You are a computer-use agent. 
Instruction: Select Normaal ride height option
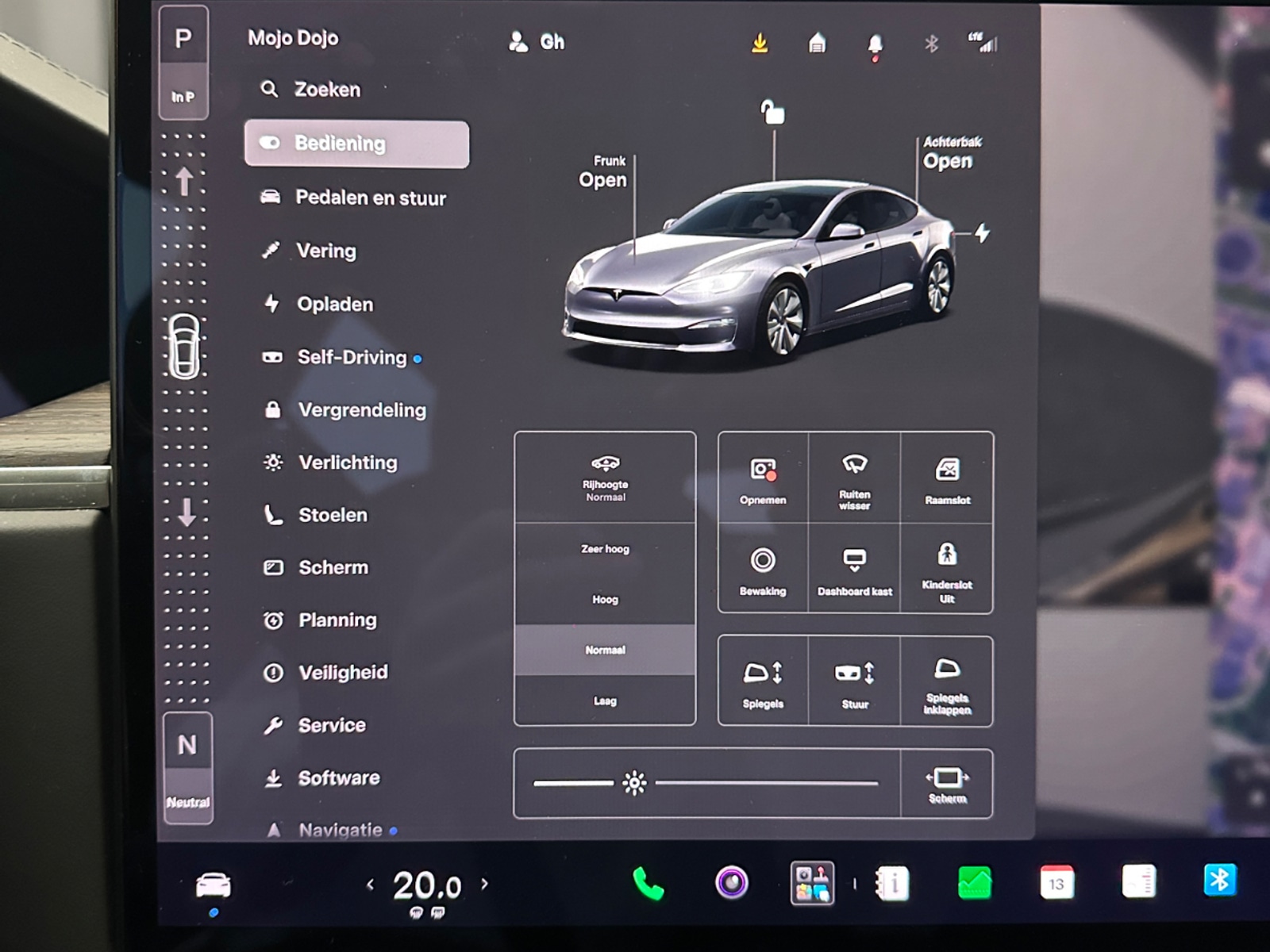[605, 650]
